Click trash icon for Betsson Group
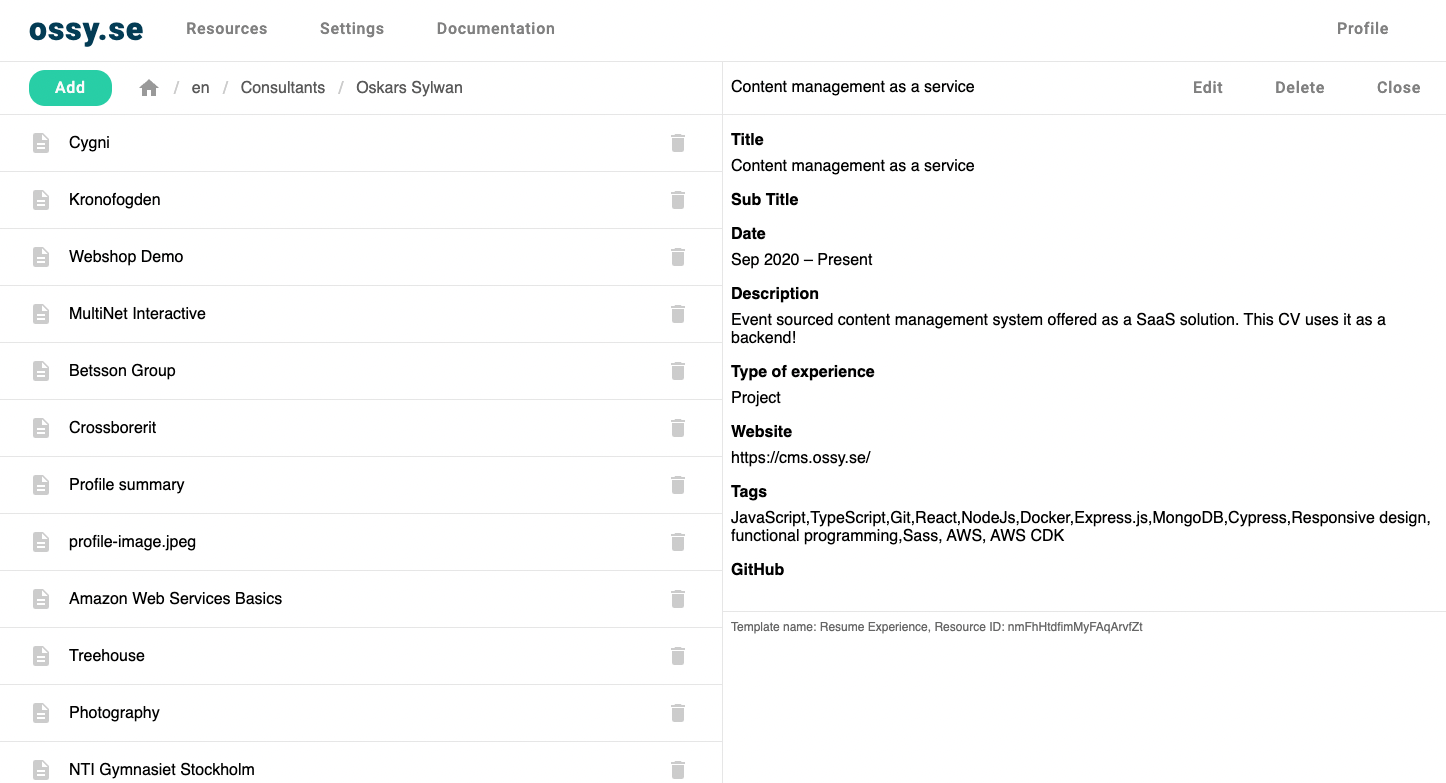The height and width of the screenshot is (783, 1446). click(x=678, y=371)
